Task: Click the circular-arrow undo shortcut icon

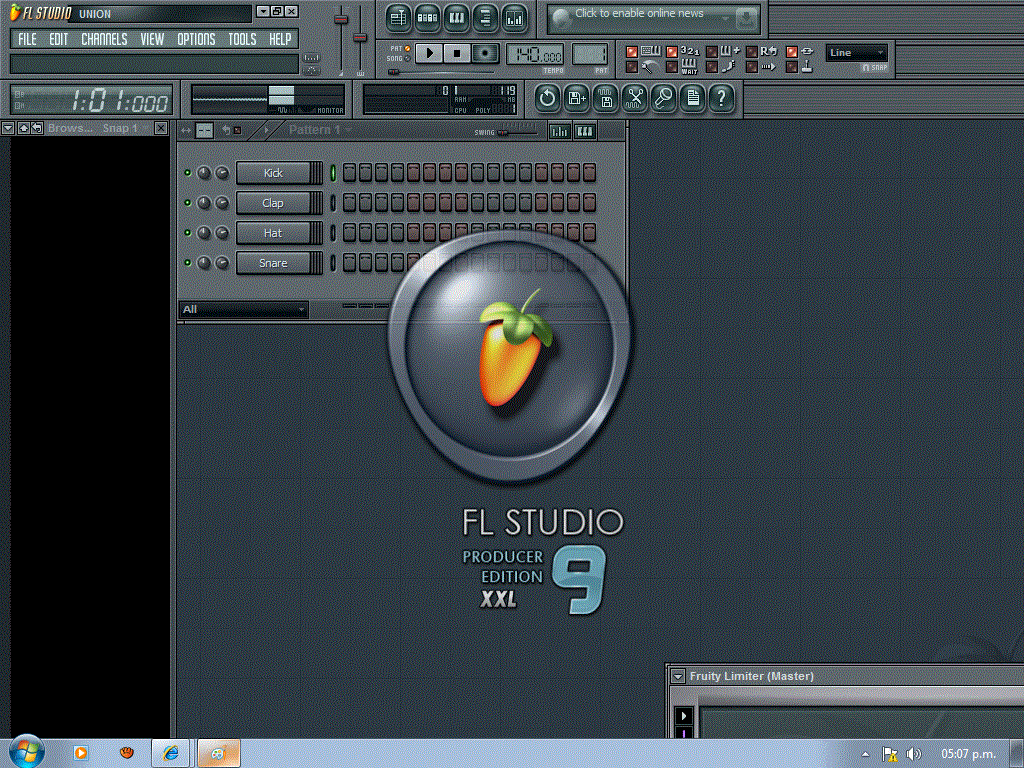Action: click(547, 99)
